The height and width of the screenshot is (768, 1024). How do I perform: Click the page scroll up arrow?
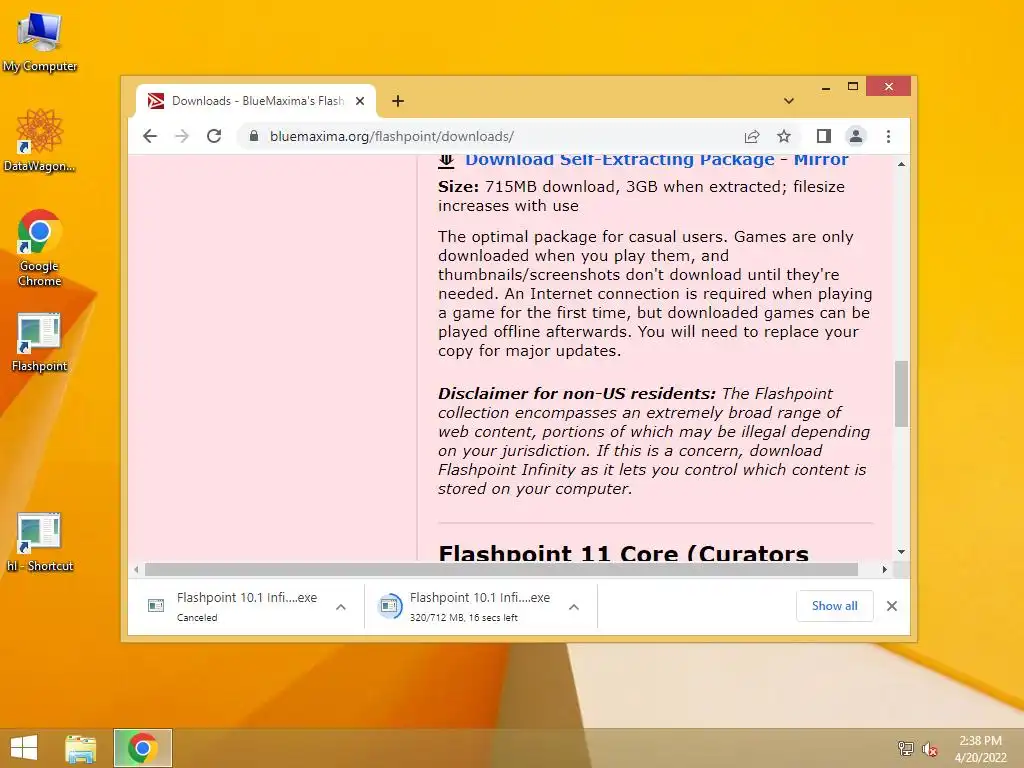pyautogui.click(x=901, y=164)
